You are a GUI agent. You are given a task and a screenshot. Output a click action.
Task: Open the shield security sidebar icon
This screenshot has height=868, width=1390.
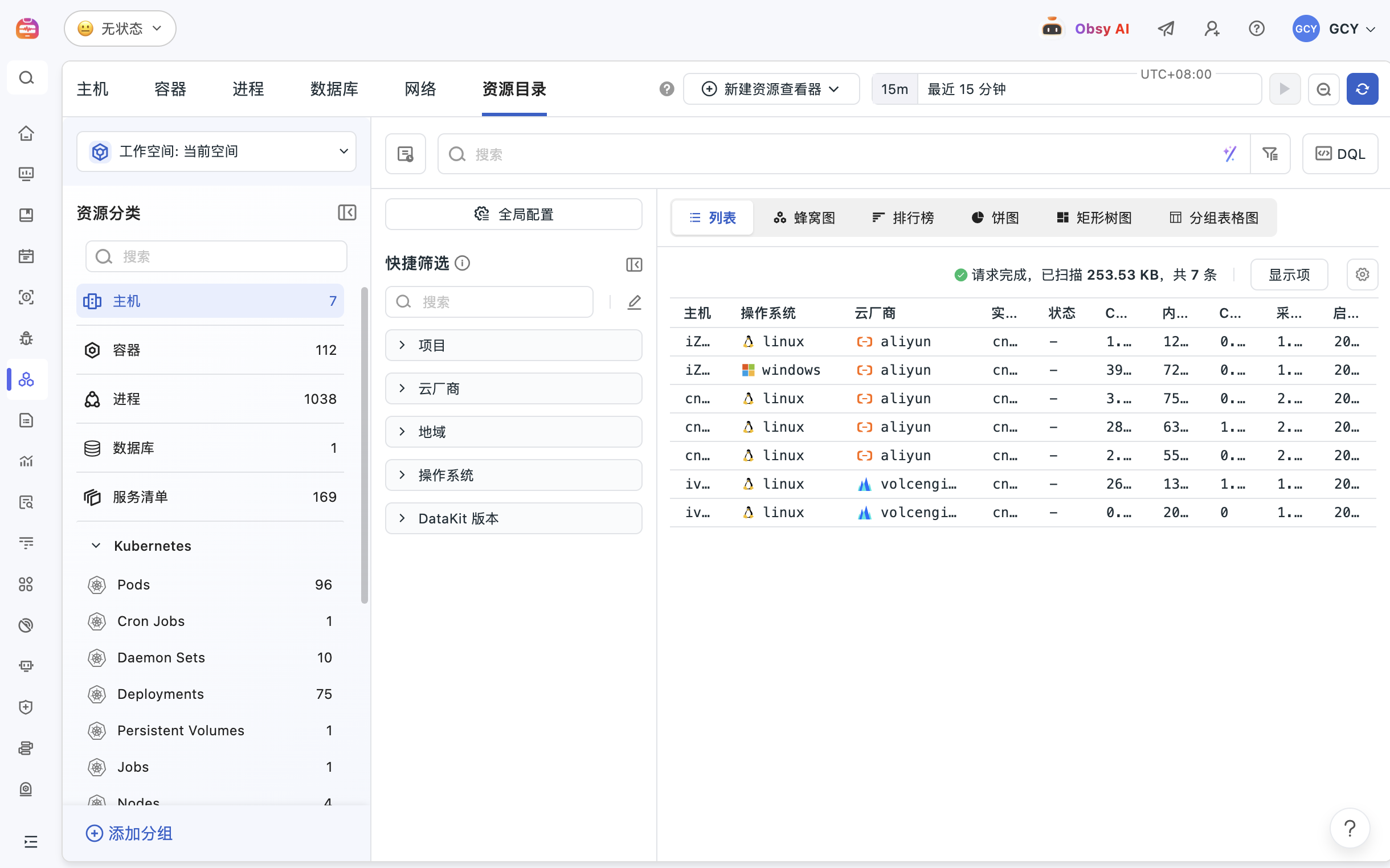[26, 707]
